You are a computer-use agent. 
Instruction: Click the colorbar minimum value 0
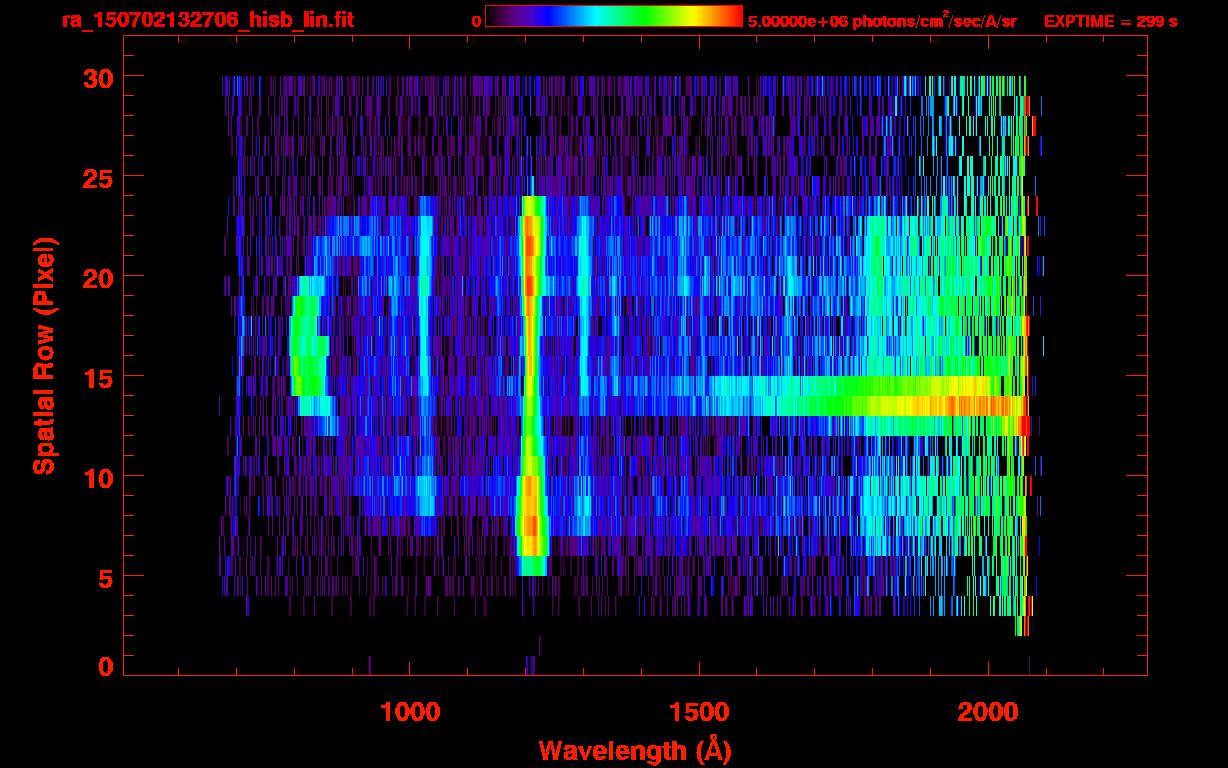point(476,21)
